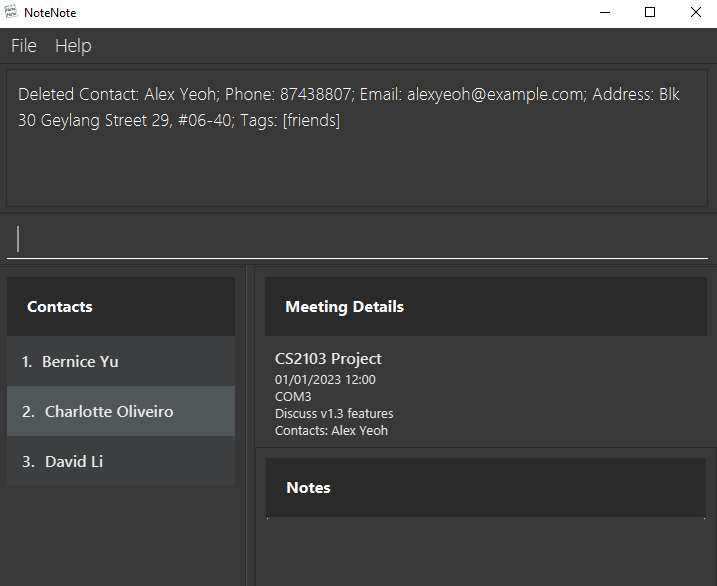Image resolution: width=717 pixels, height=586 pixels.
Task: Click the CS2103 Project meeting title
Action: [x=328, y=359]
